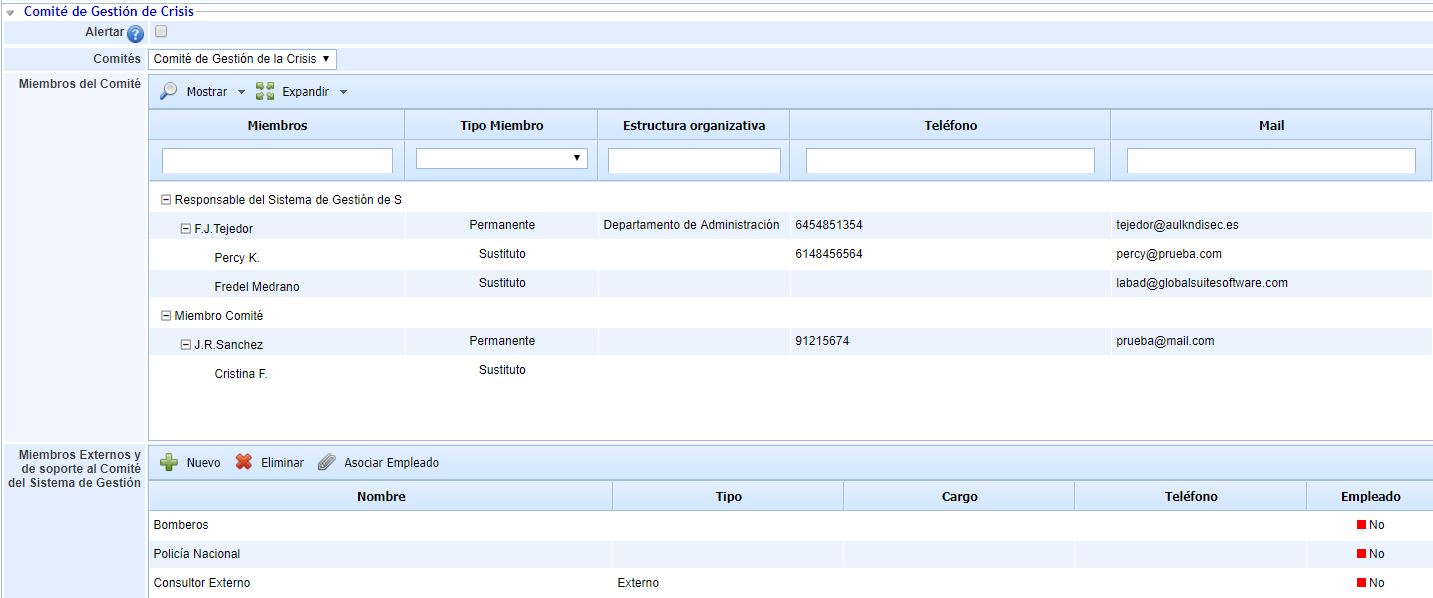Collapse the J.R.Sanchez tree node
Viewport: 1433px width, 598px height.
pyautogui.click(x=186, y=345)
